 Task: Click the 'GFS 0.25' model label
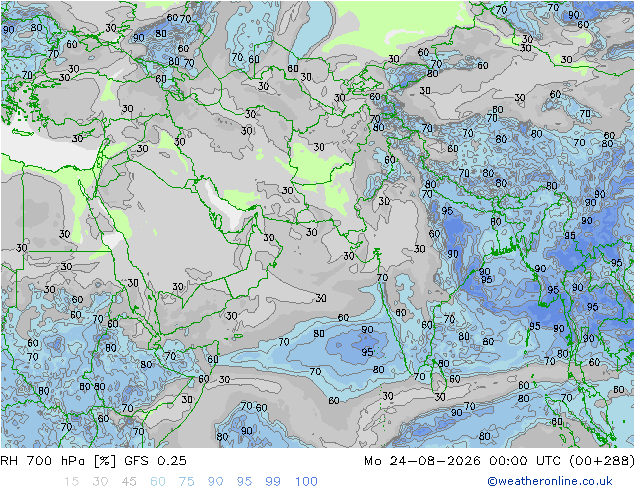156,461
